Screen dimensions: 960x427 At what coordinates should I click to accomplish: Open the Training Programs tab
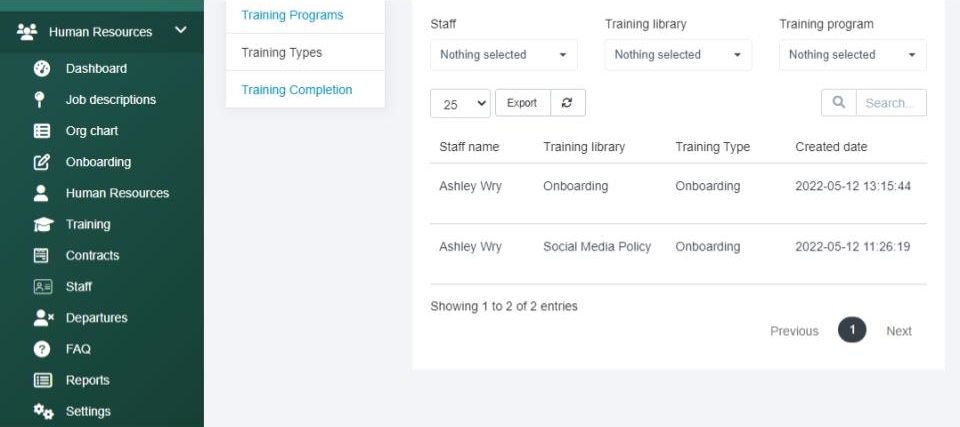point(292,15)
